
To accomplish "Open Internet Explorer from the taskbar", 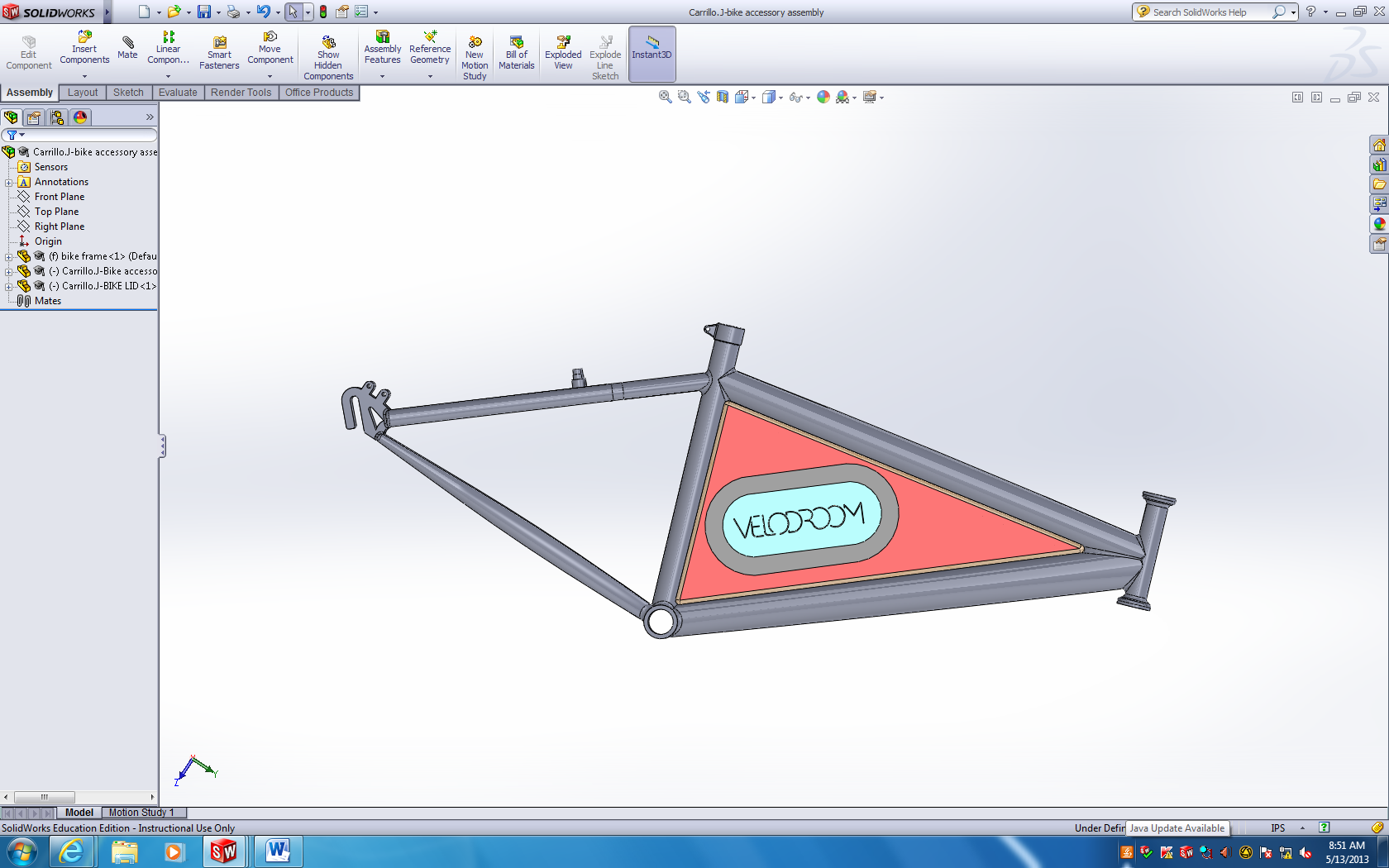I will point(72,851).
